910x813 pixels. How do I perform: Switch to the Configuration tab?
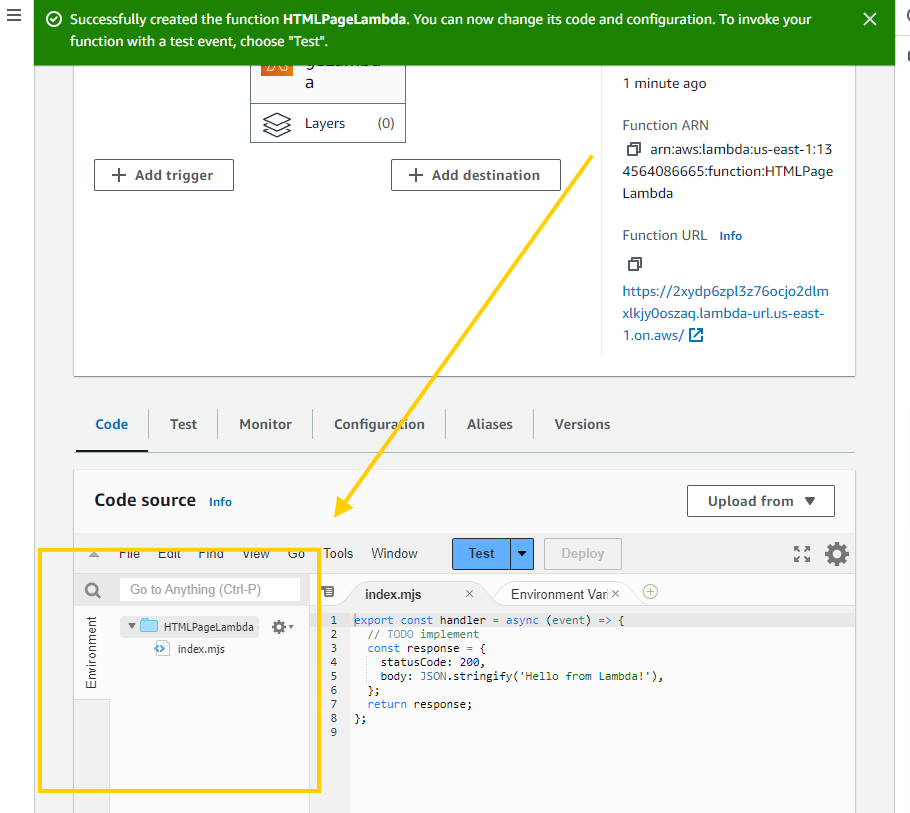point(379,424)
